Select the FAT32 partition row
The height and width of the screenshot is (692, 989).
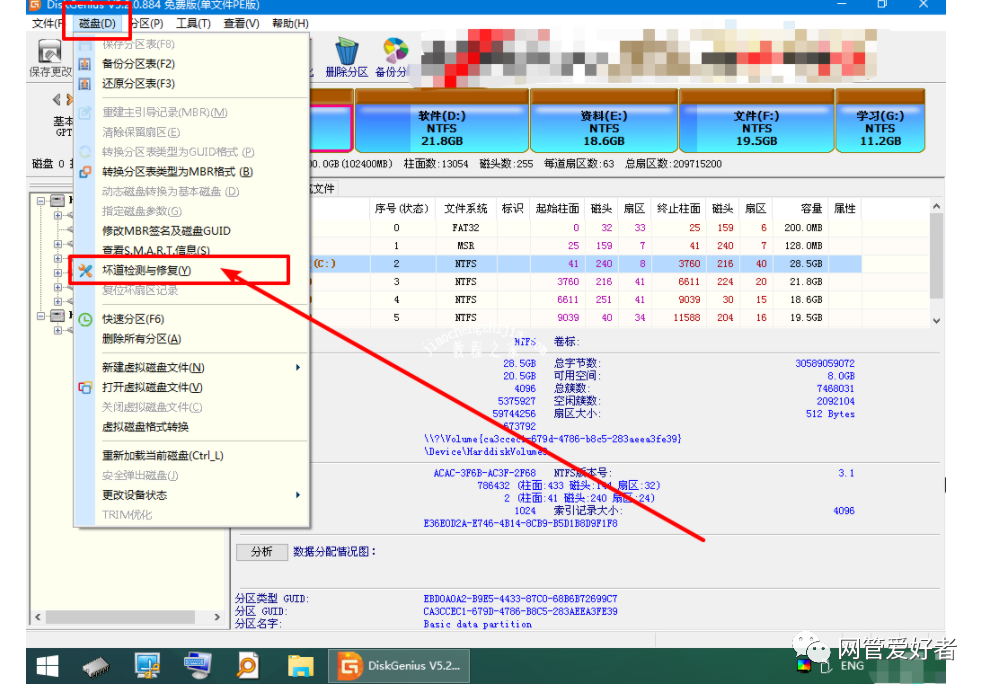tap(587, 228)
